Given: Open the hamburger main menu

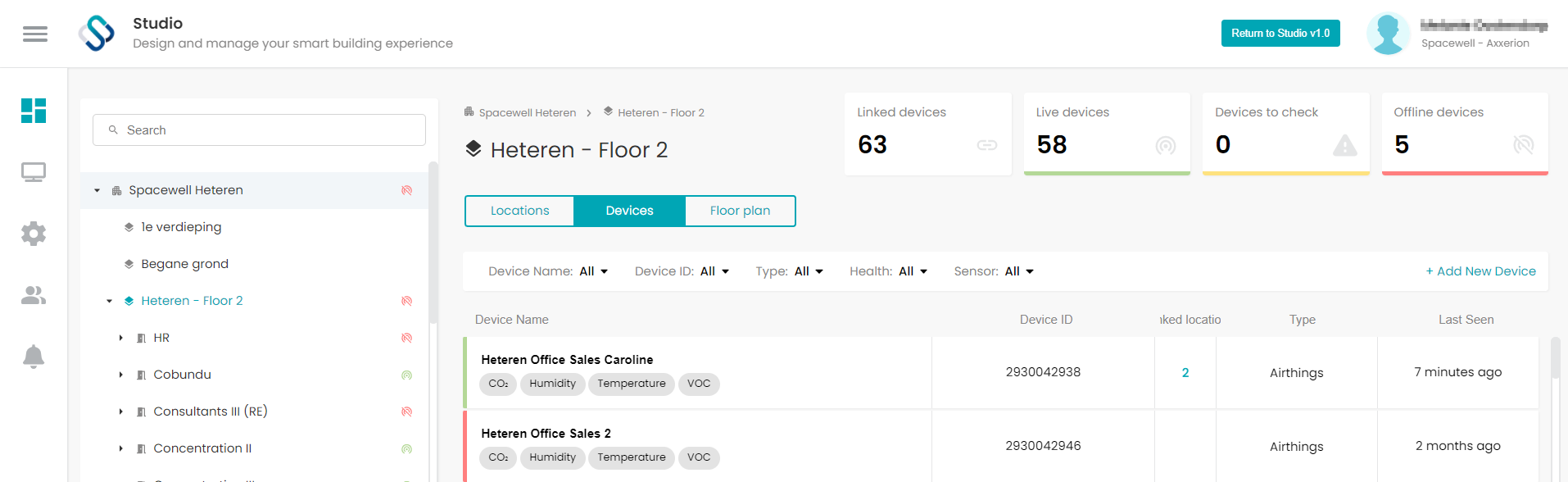Looking at the screenshot, I should pos(35,34).
